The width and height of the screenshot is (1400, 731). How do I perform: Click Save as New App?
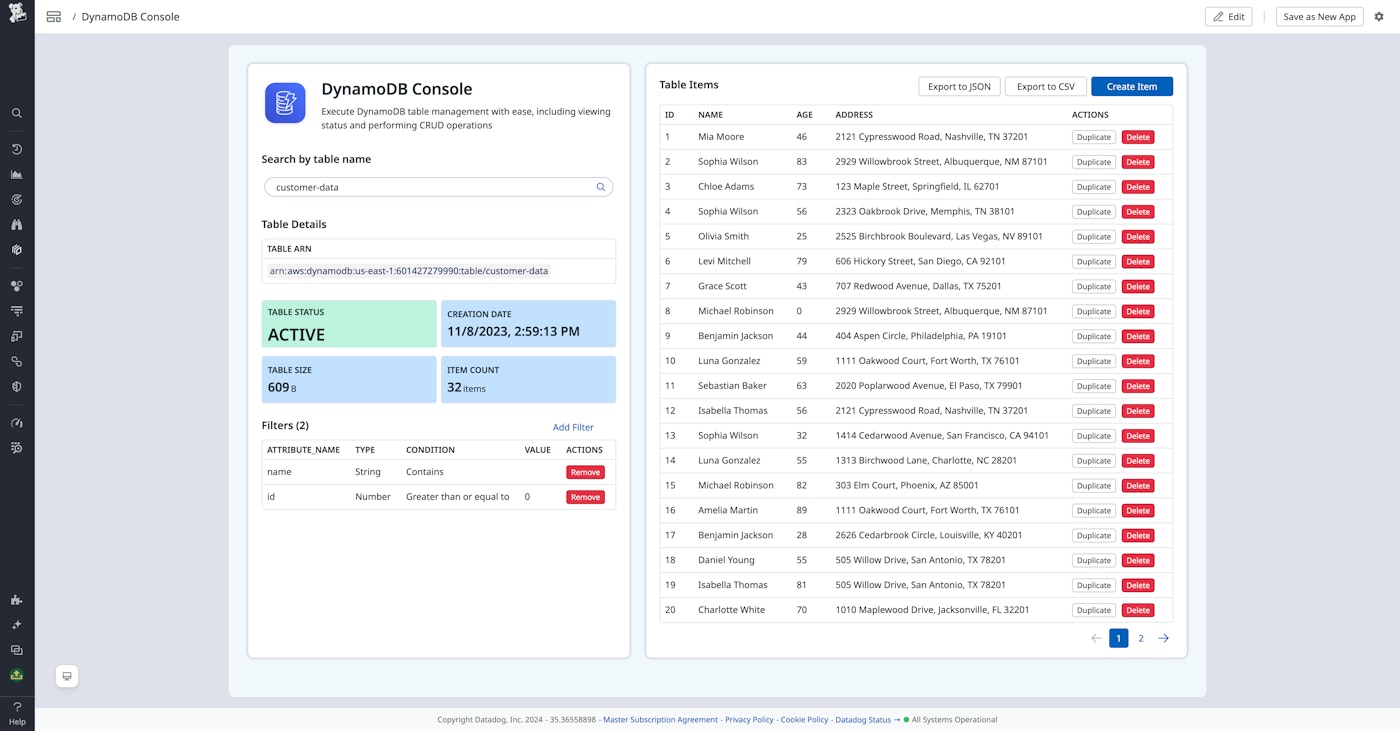tap(1319, 17)
